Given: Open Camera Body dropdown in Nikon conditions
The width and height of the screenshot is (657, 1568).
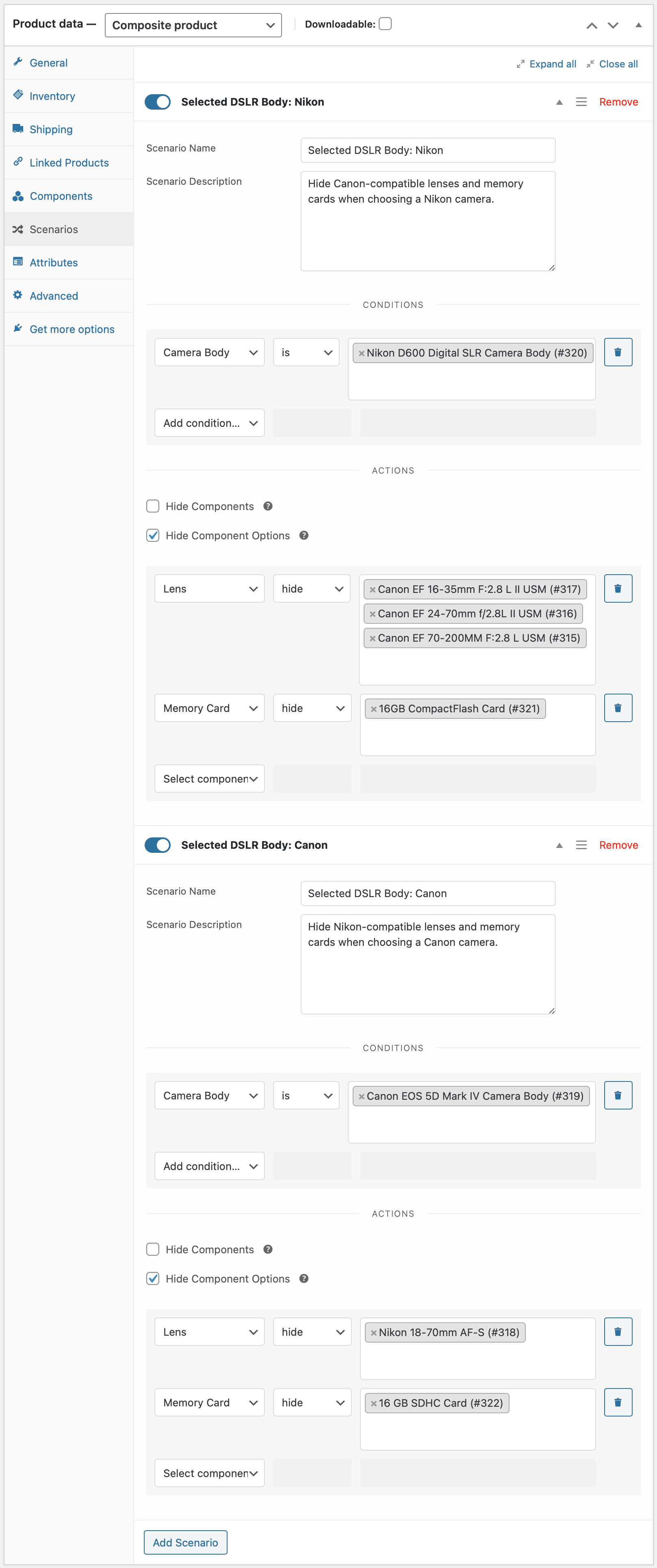Looking at the screenshot, I should coord(210,353).
